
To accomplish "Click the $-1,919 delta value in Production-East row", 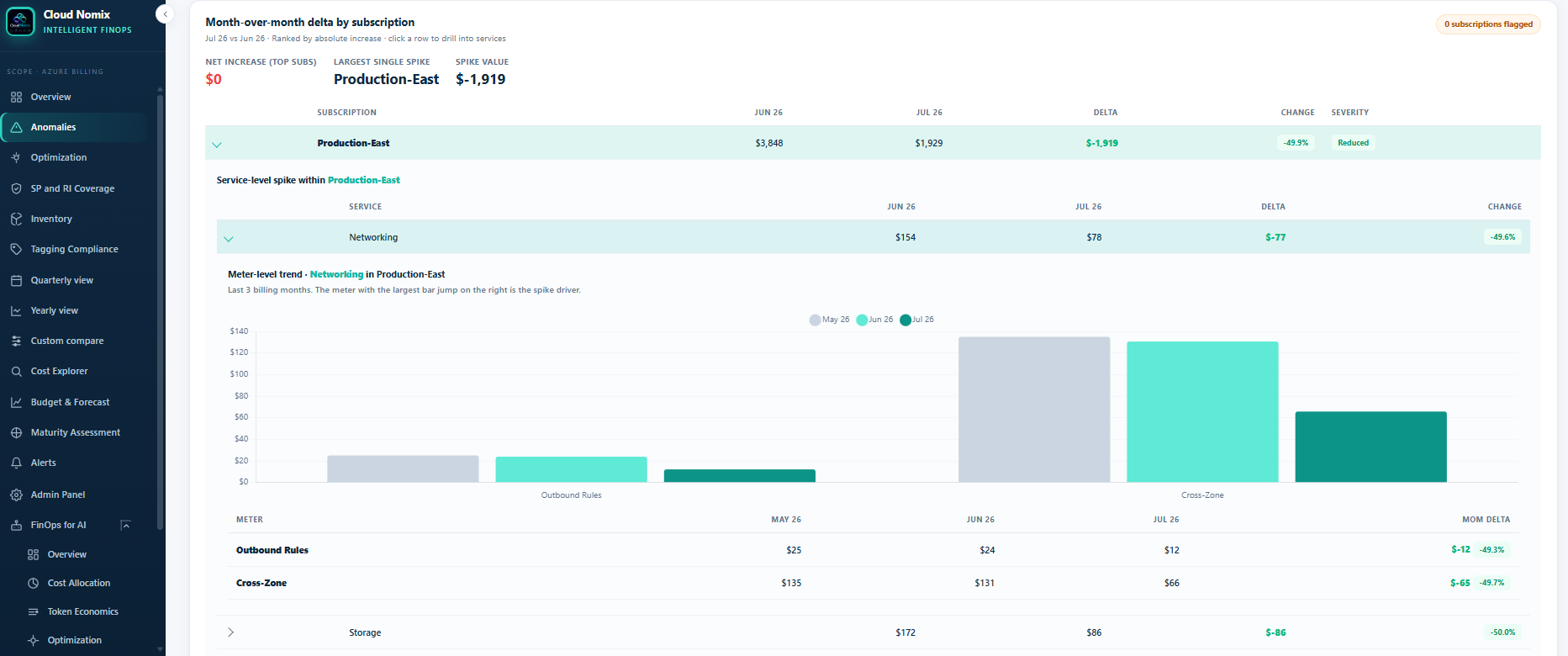I will [x=1101, y=143].
